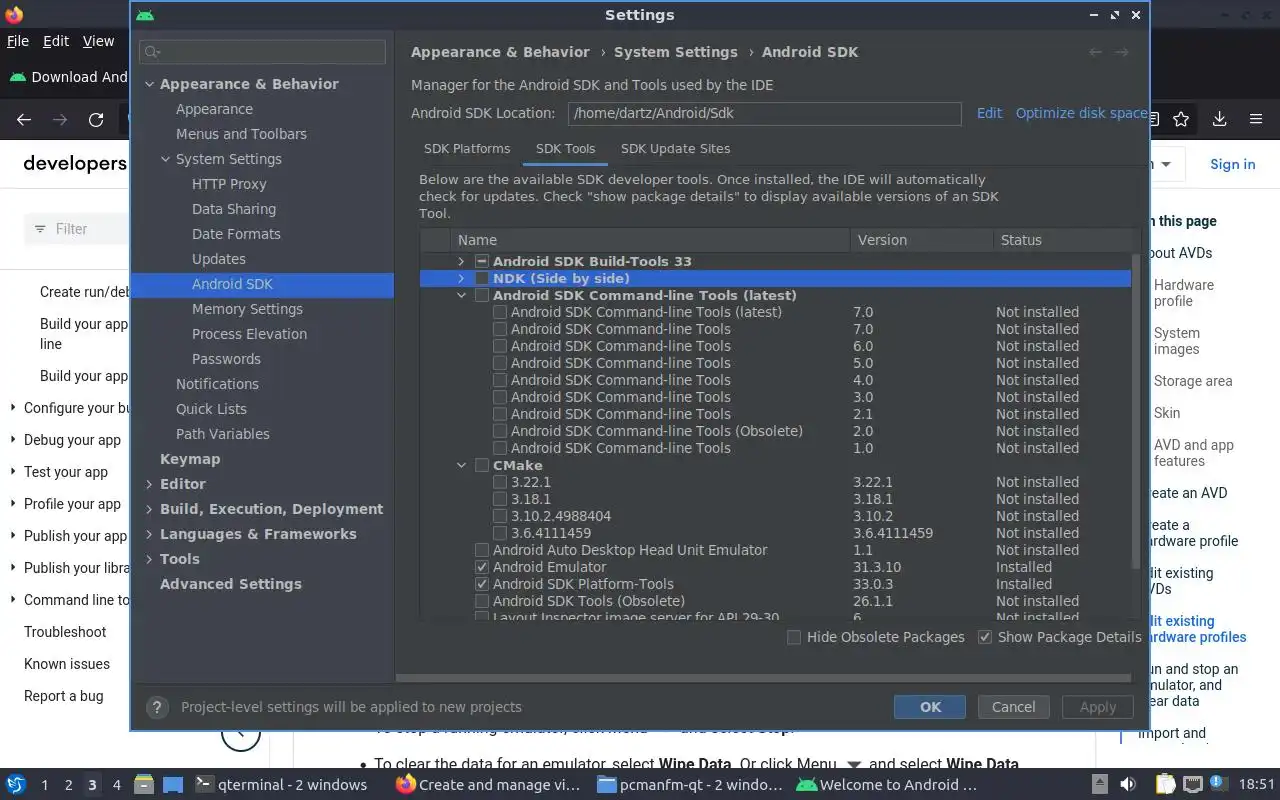The width and height of the screenshot is (1280, 800).
Task: Toggle Show Package Details checkbox
Action: (985, 637)
